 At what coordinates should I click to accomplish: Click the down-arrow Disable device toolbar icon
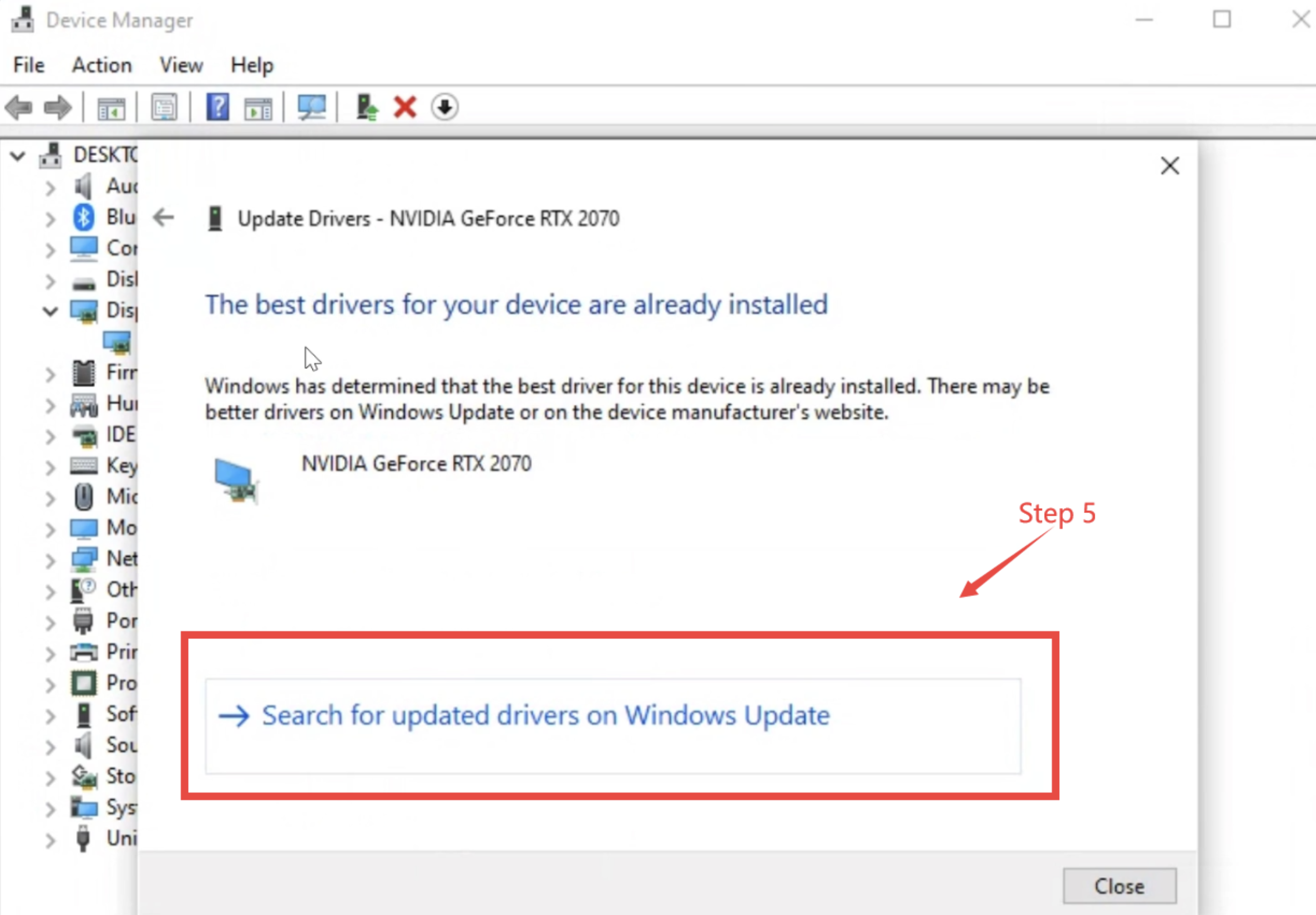tap(445, 107)
